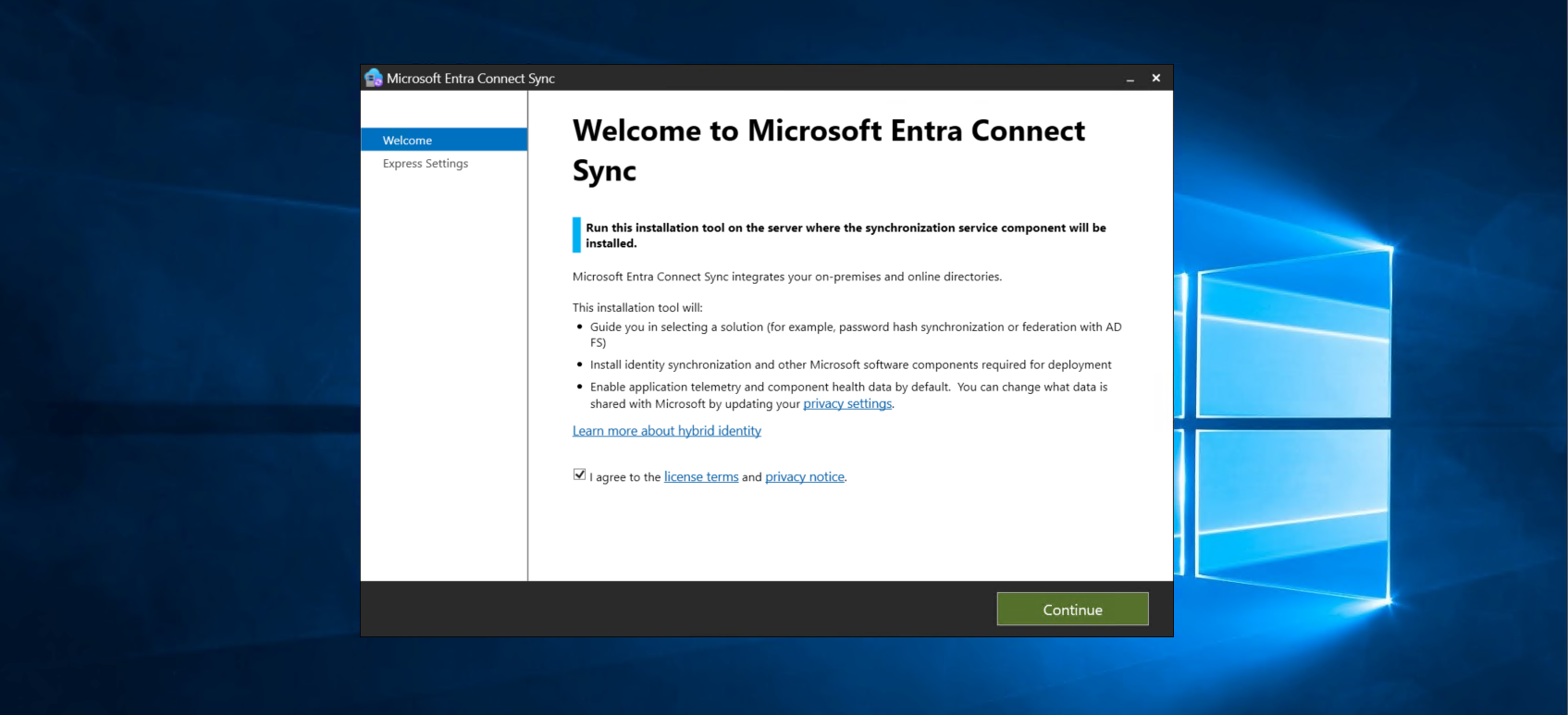Uncheck the license terms agreement checkbox
The height and width of the screenshot is (715, 1568).
coord(580,475)
